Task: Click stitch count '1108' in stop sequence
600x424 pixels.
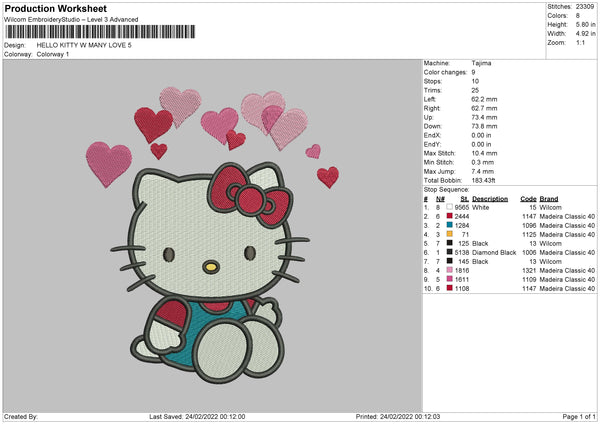Action: pos(461,289)
